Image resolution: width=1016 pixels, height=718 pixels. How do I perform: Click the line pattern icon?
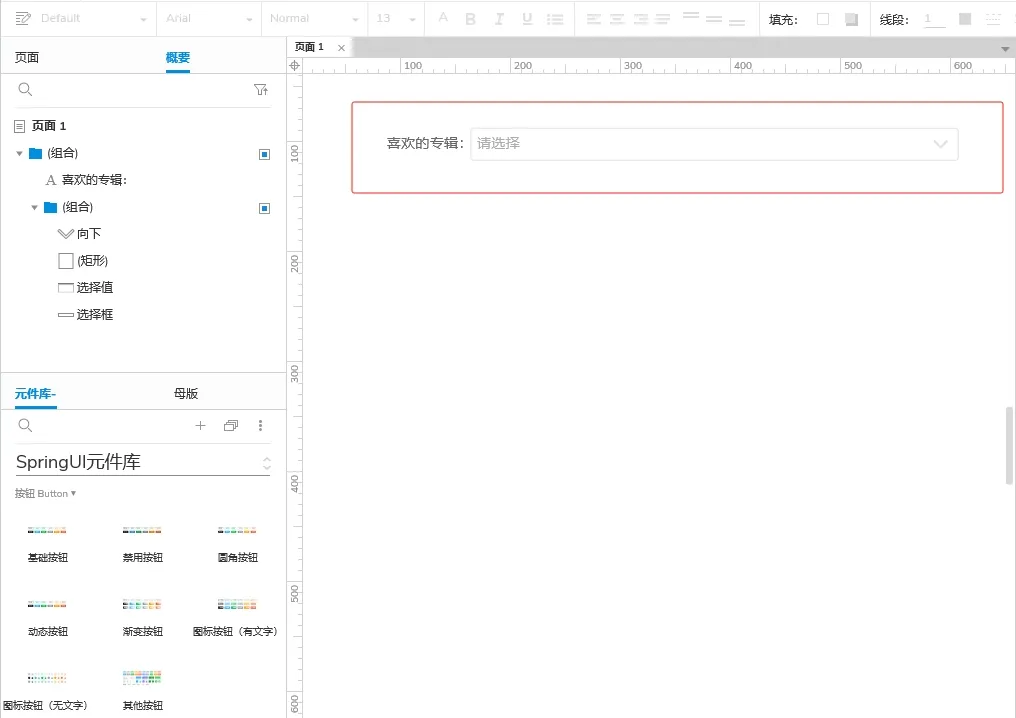[993, 19]
